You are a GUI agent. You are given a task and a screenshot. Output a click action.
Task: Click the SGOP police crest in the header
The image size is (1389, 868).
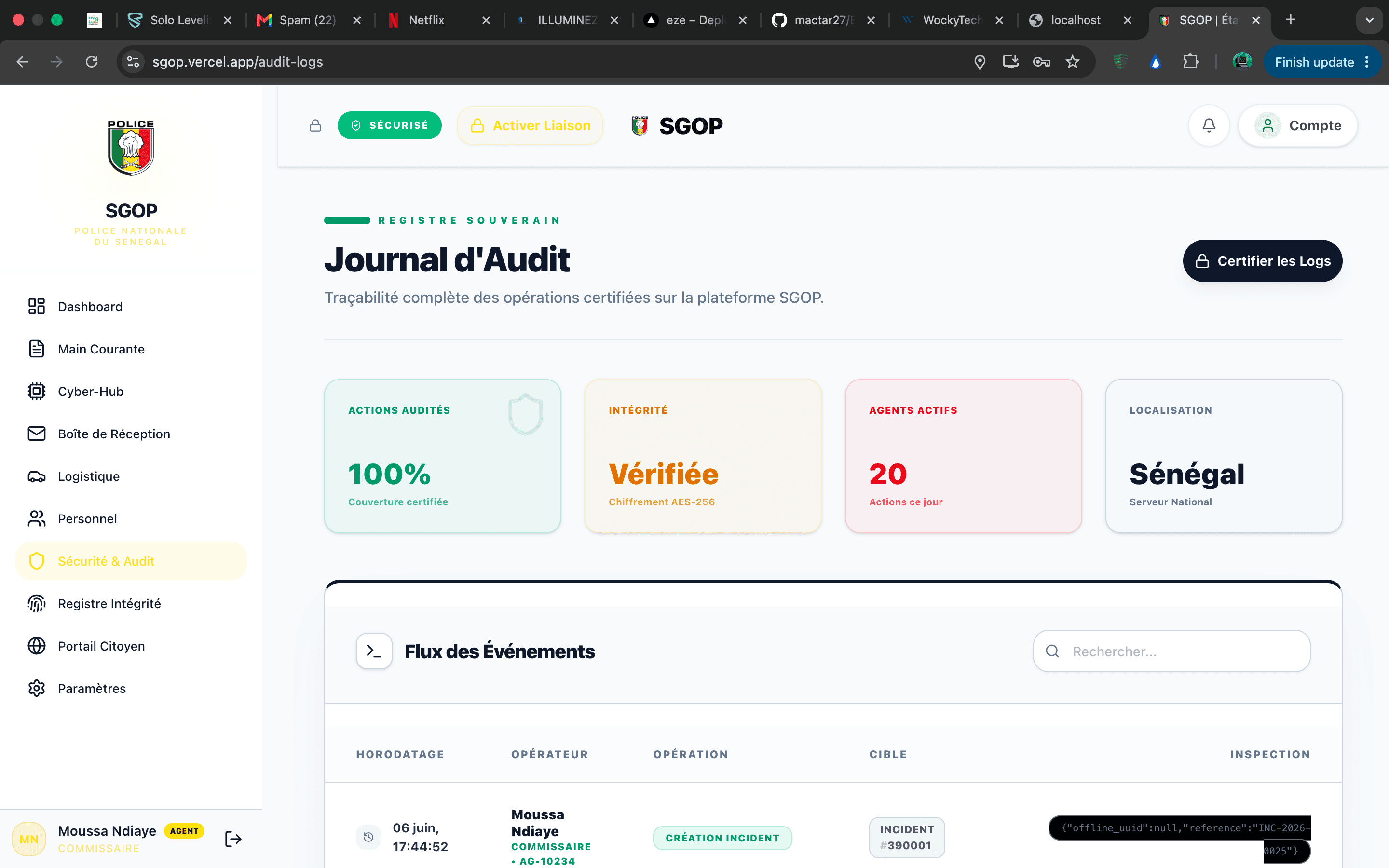pyautogui.click(x=640, y=125)
